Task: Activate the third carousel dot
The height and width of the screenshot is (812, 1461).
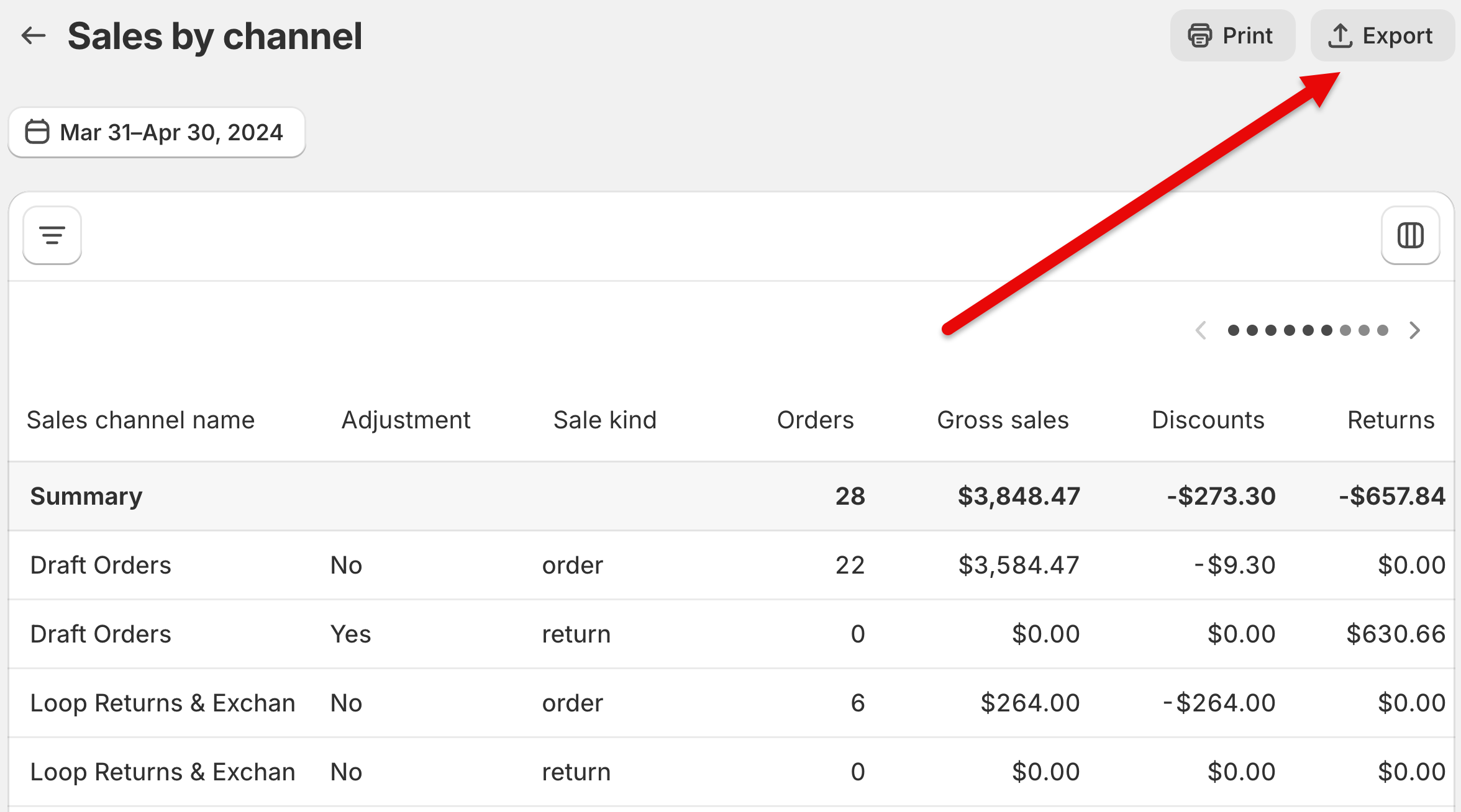Action: [x=1272, y=330]
